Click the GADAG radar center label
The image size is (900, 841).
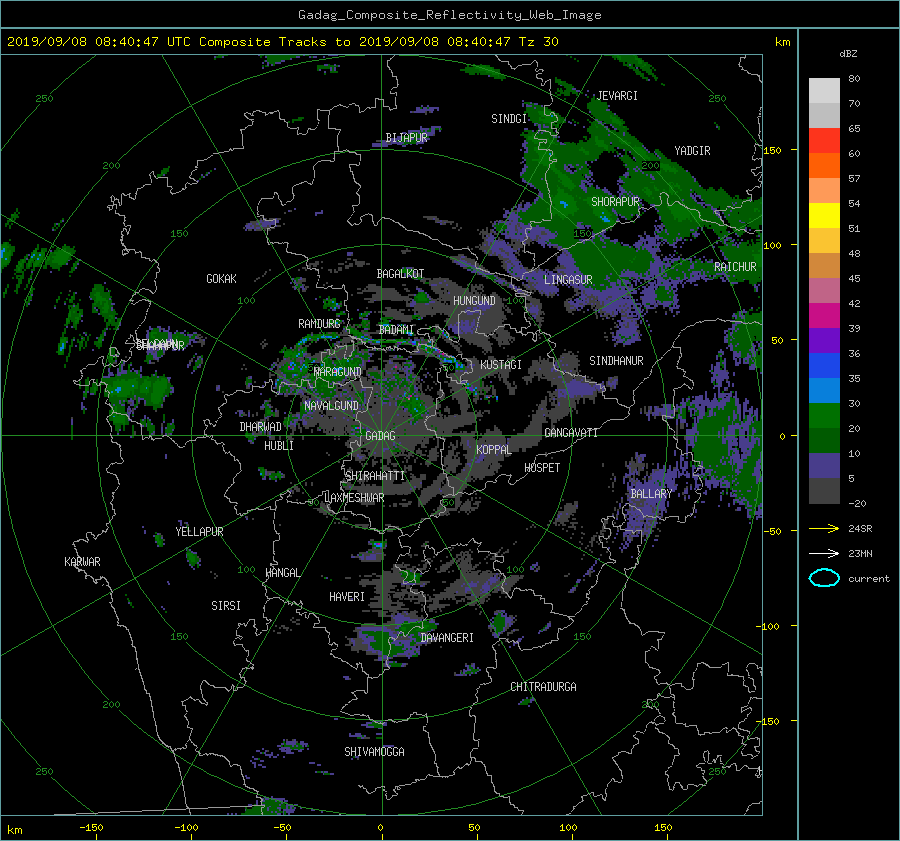(381, 436)
